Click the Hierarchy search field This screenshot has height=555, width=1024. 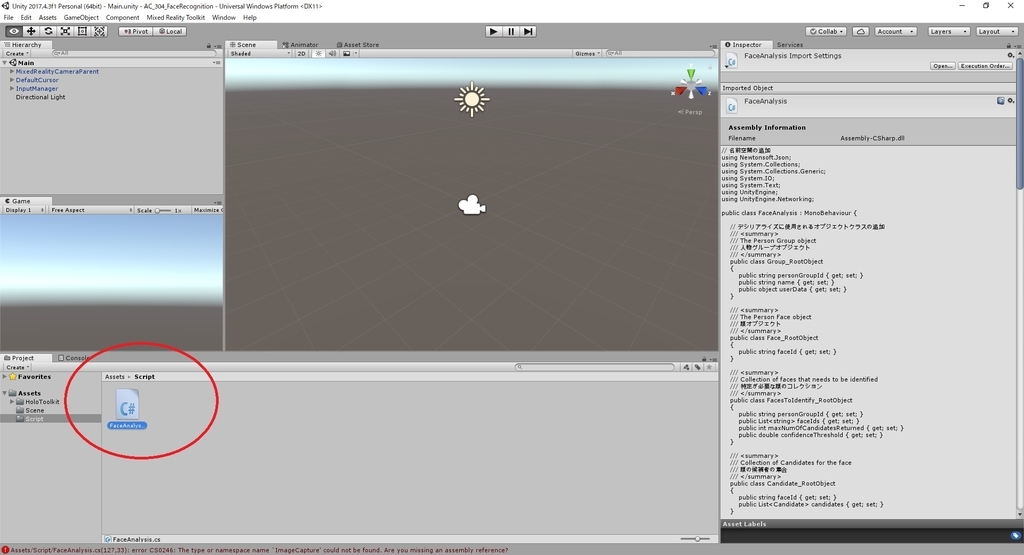coord(133,53)
